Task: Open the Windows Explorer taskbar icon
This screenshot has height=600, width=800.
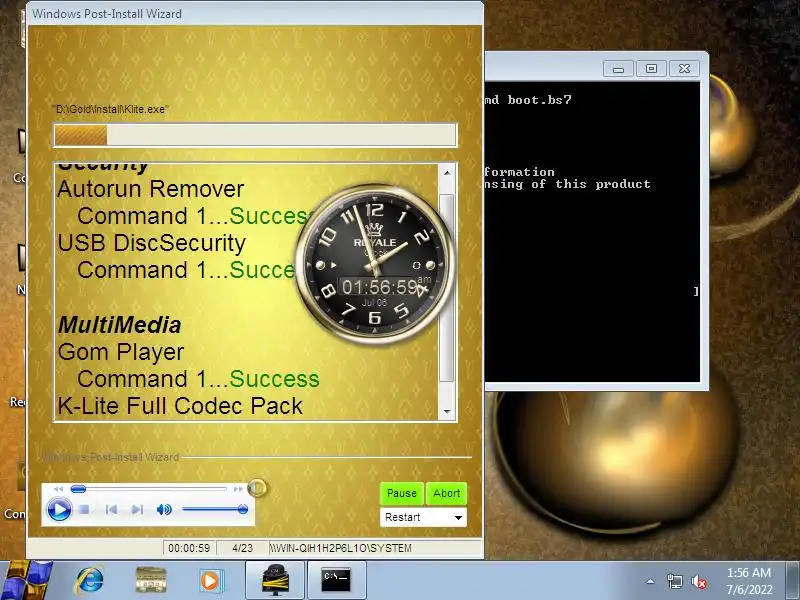Action: [x=151, y=580]
